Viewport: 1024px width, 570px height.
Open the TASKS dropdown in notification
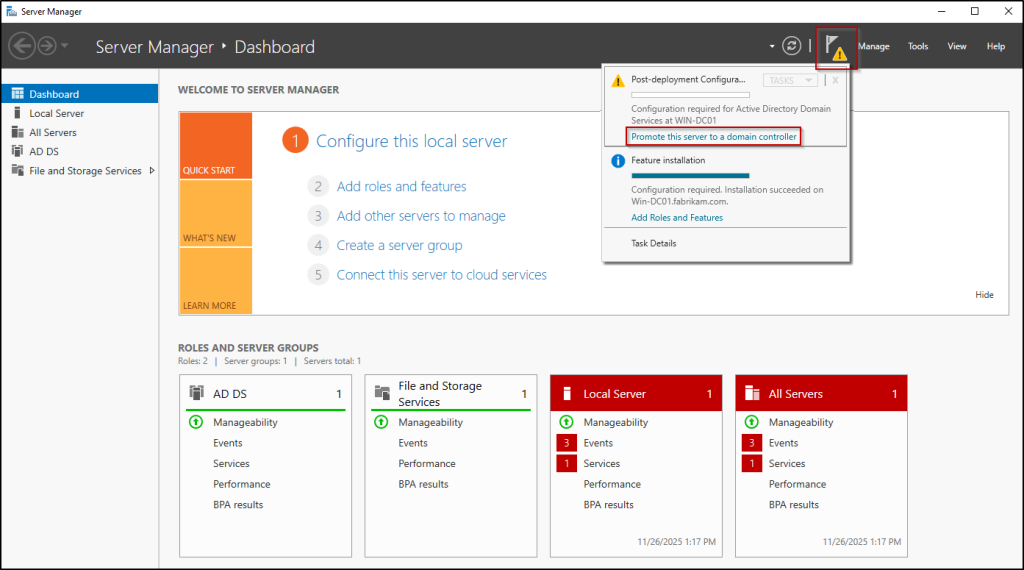pos(790,80)
